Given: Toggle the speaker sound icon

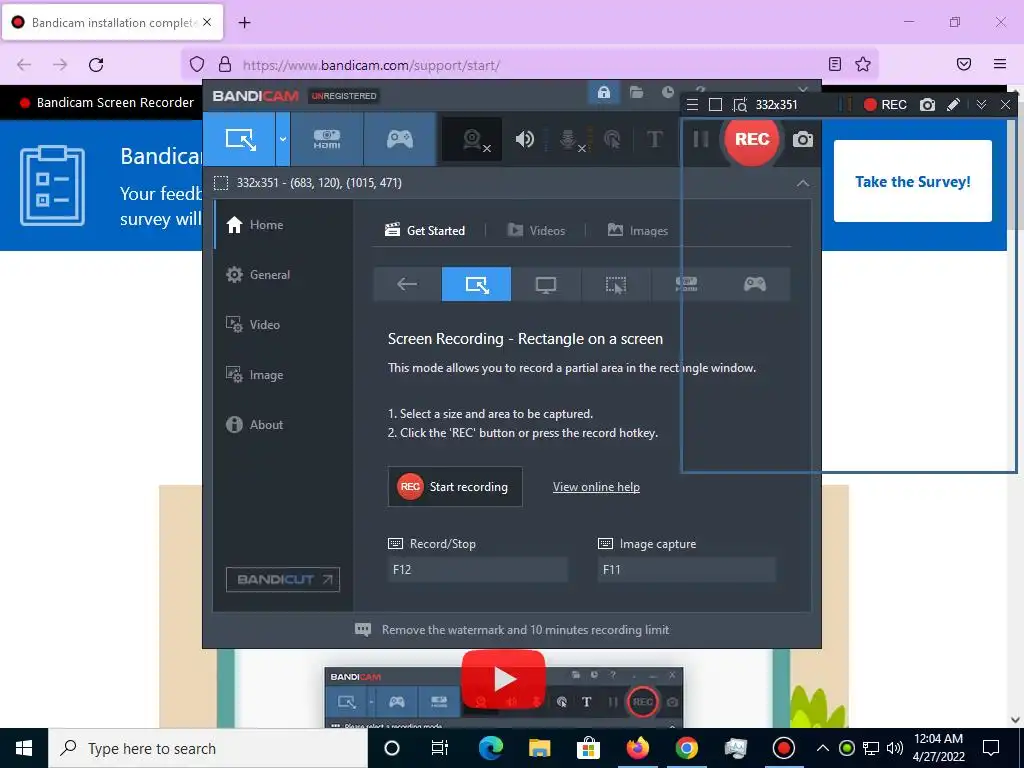Looking at the screenshot, I should (524, 139).
